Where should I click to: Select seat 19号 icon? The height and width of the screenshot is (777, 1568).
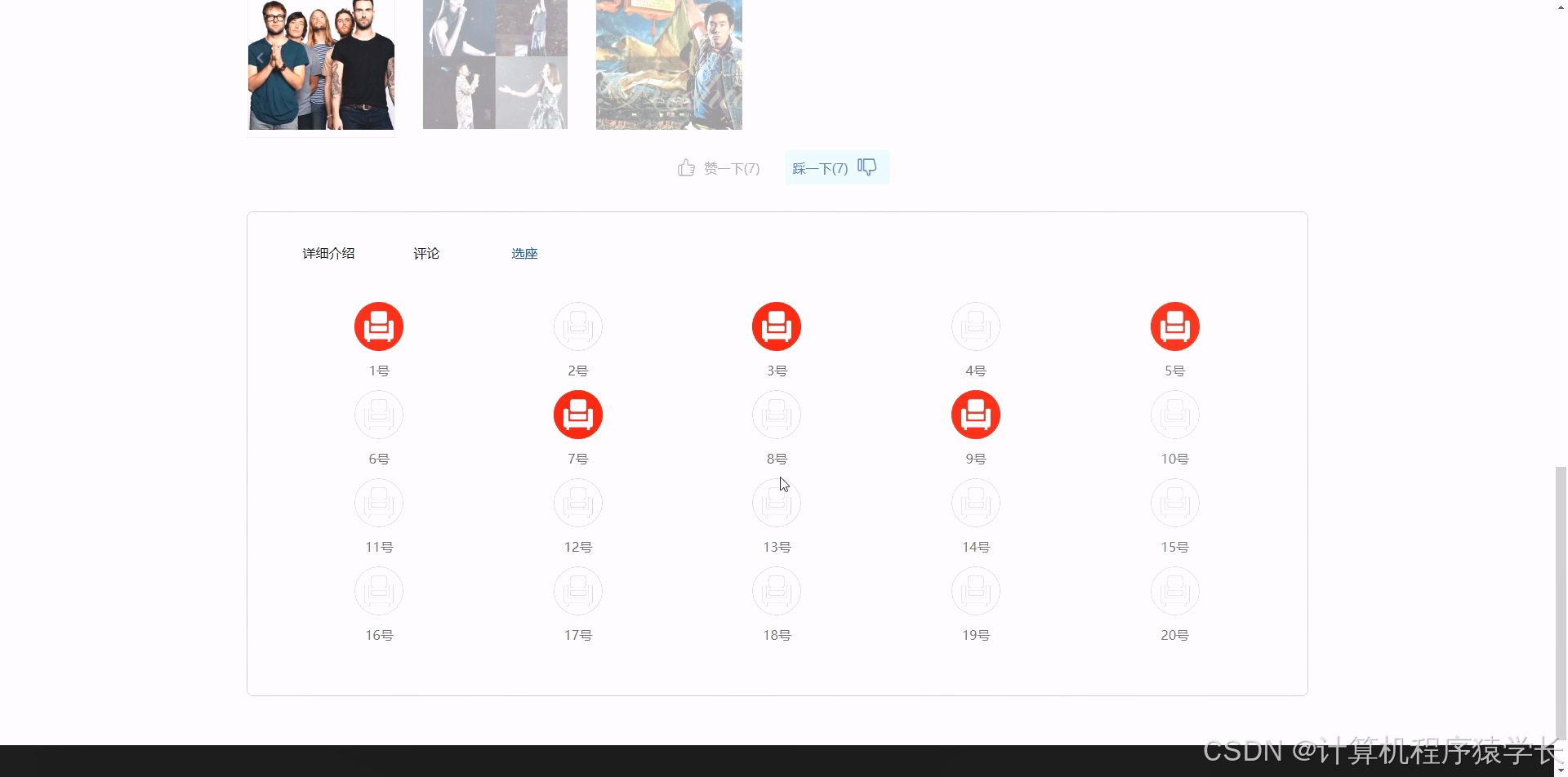click(x=976, y=591)
